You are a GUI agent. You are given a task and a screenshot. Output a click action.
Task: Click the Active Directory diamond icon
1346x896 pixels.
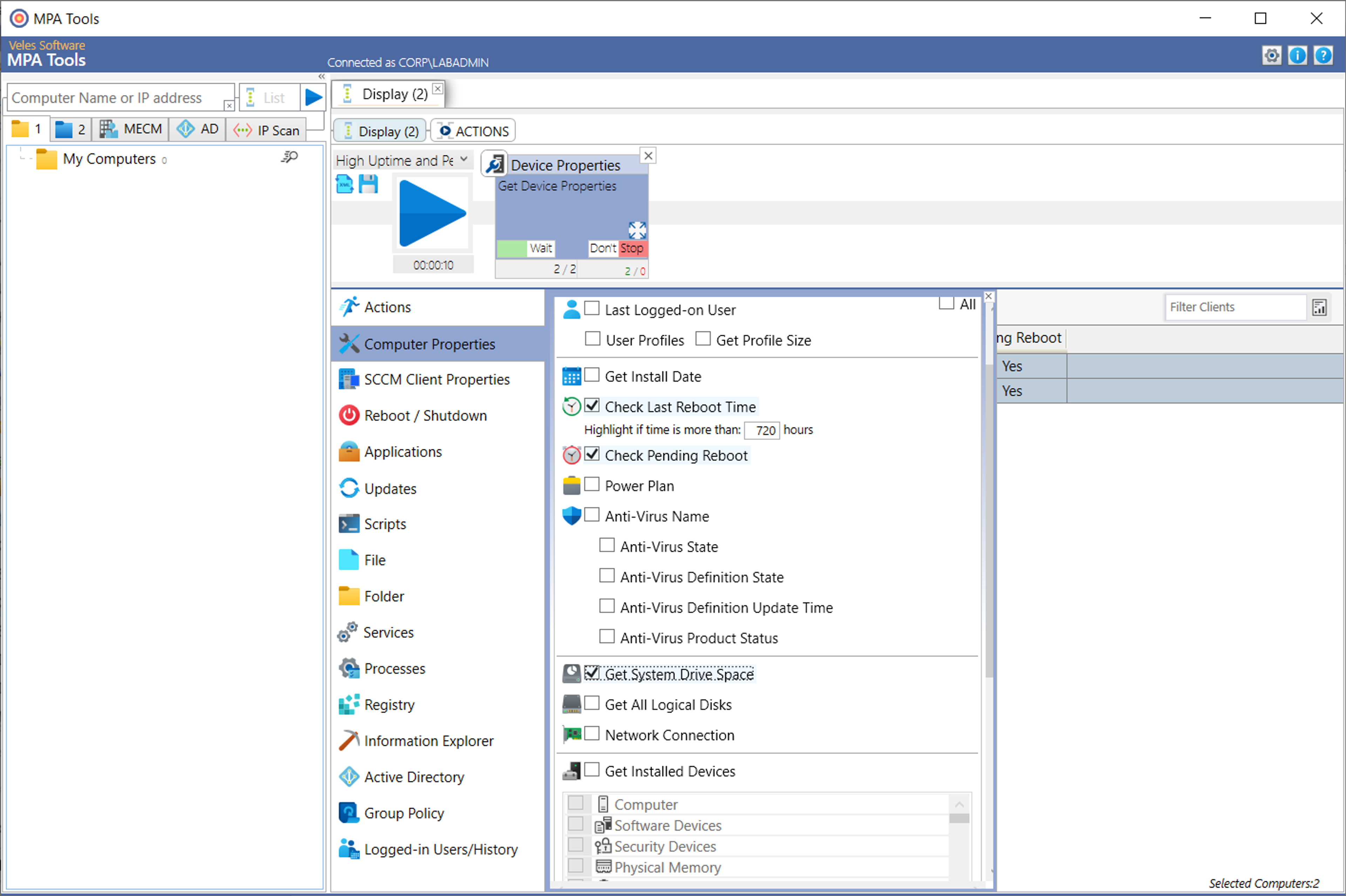coord(348,776)
